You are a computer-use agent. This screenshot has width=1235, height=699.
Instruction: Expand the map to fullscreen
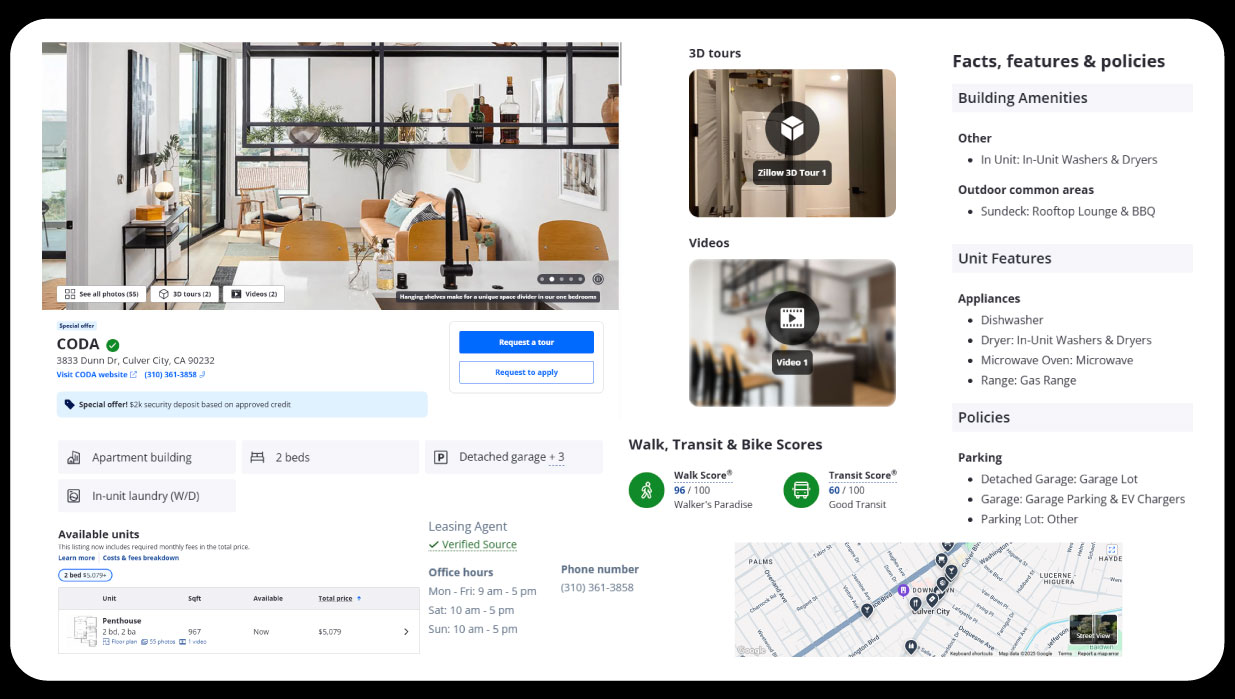1111,550
